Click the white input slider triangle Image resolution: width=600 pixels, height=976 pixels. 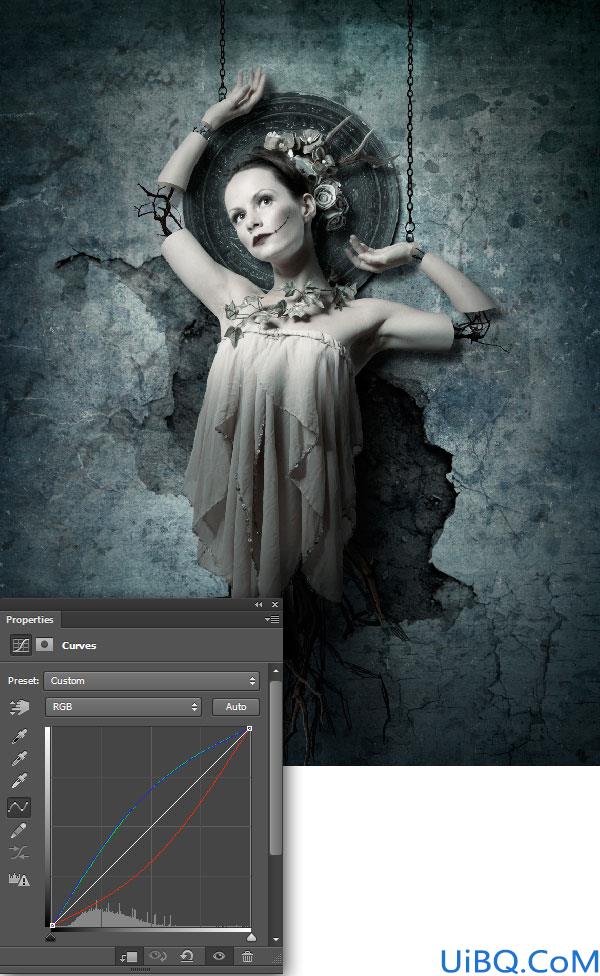tap(251, 937)
